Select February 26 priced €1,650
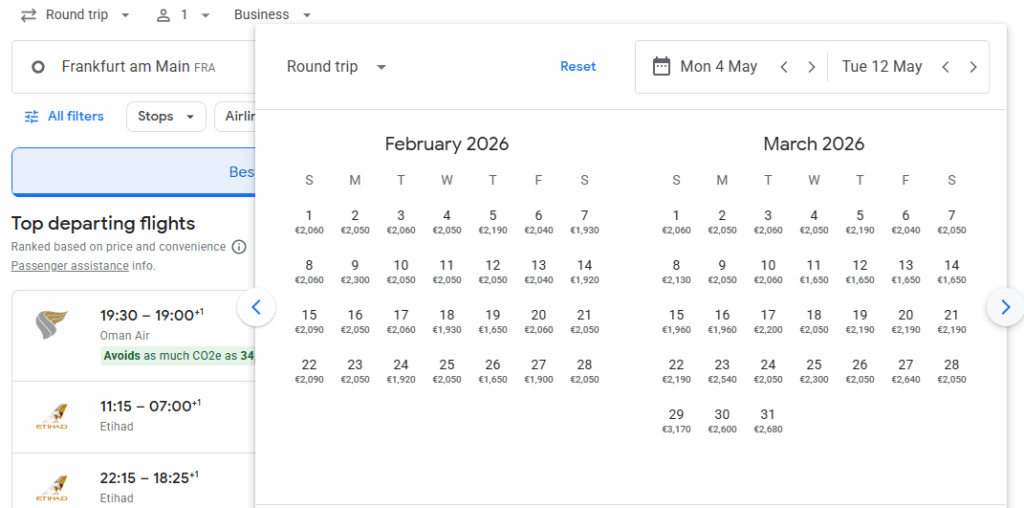 492,371
